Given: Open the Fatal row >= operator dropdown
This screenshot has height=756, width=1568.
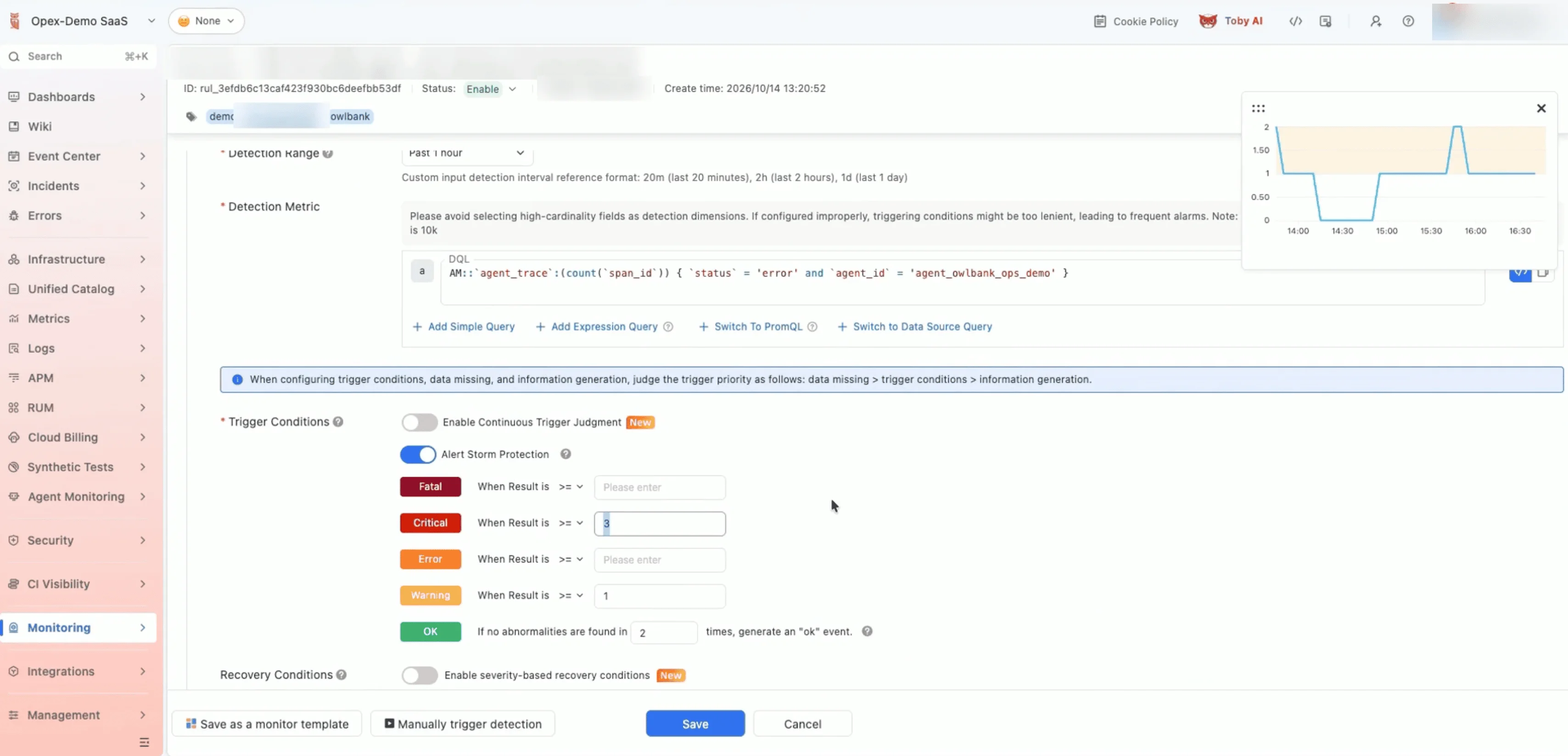Looking at the screenshot, I should click(571, 487).
